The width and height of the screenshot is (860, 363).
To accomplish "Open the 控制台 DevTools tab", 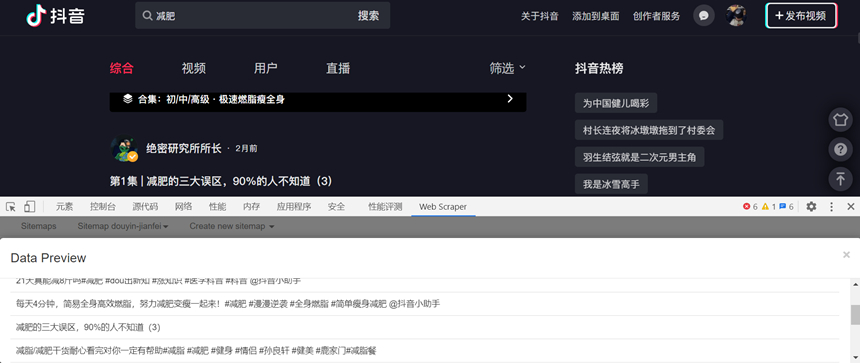I will (103, 207).
